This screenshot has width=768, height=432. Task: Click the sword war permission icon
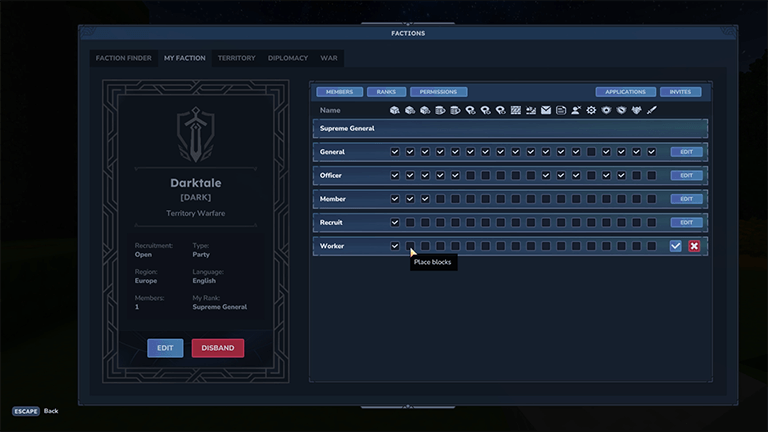point(651,110)
